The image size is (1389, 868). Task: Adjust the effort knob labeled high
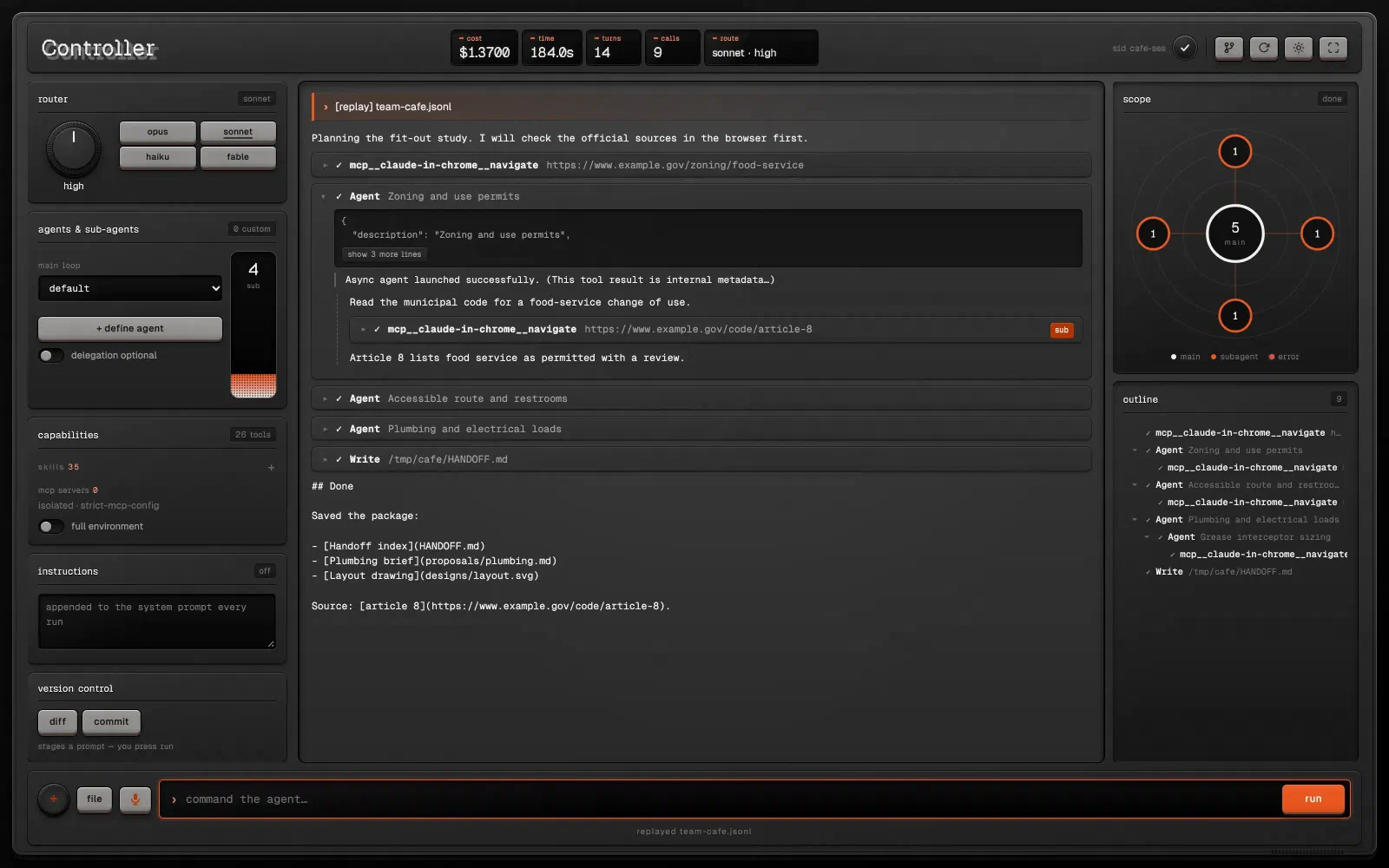pos(74,148)
